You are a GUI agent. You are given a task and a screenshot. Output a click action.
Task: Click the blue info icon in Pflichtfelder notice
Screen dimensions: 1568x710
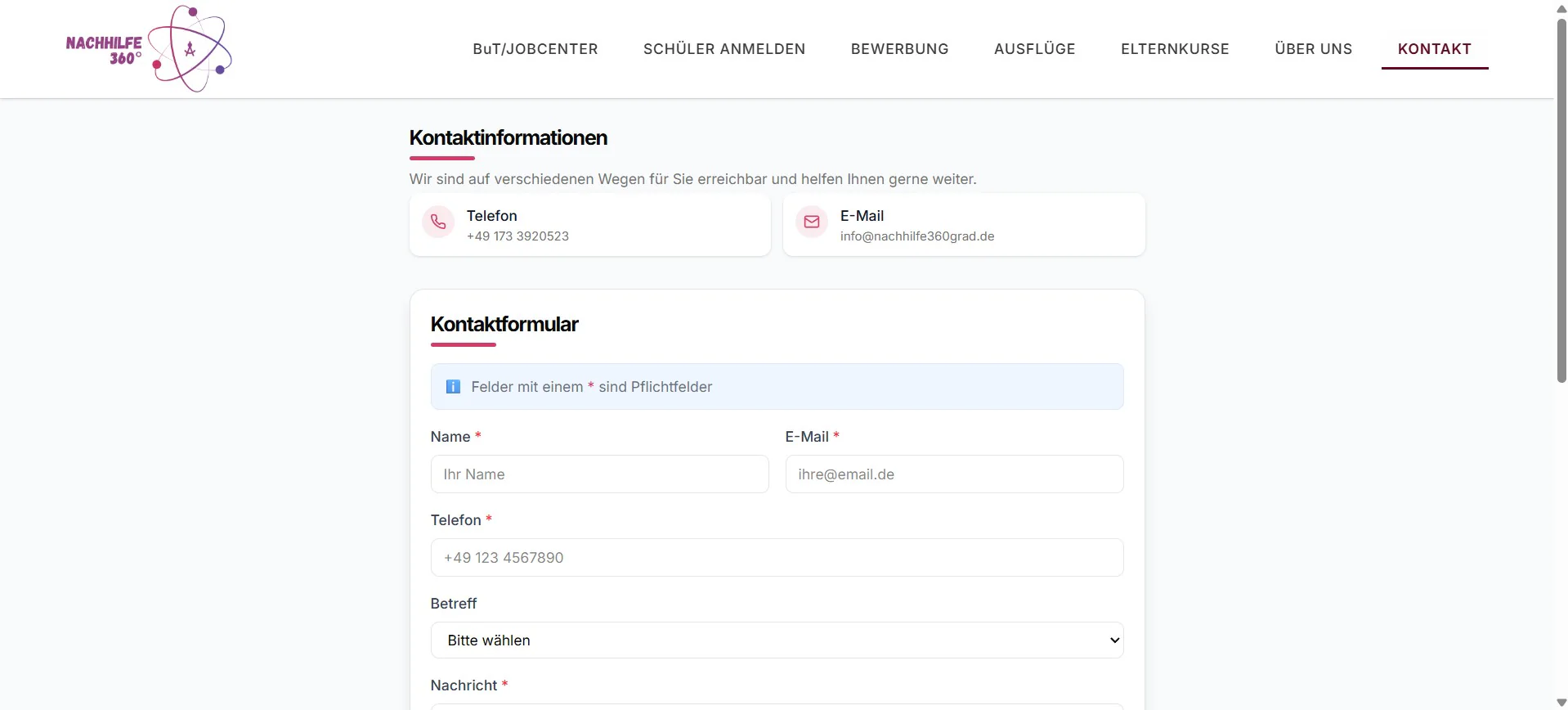click(453, 387)
